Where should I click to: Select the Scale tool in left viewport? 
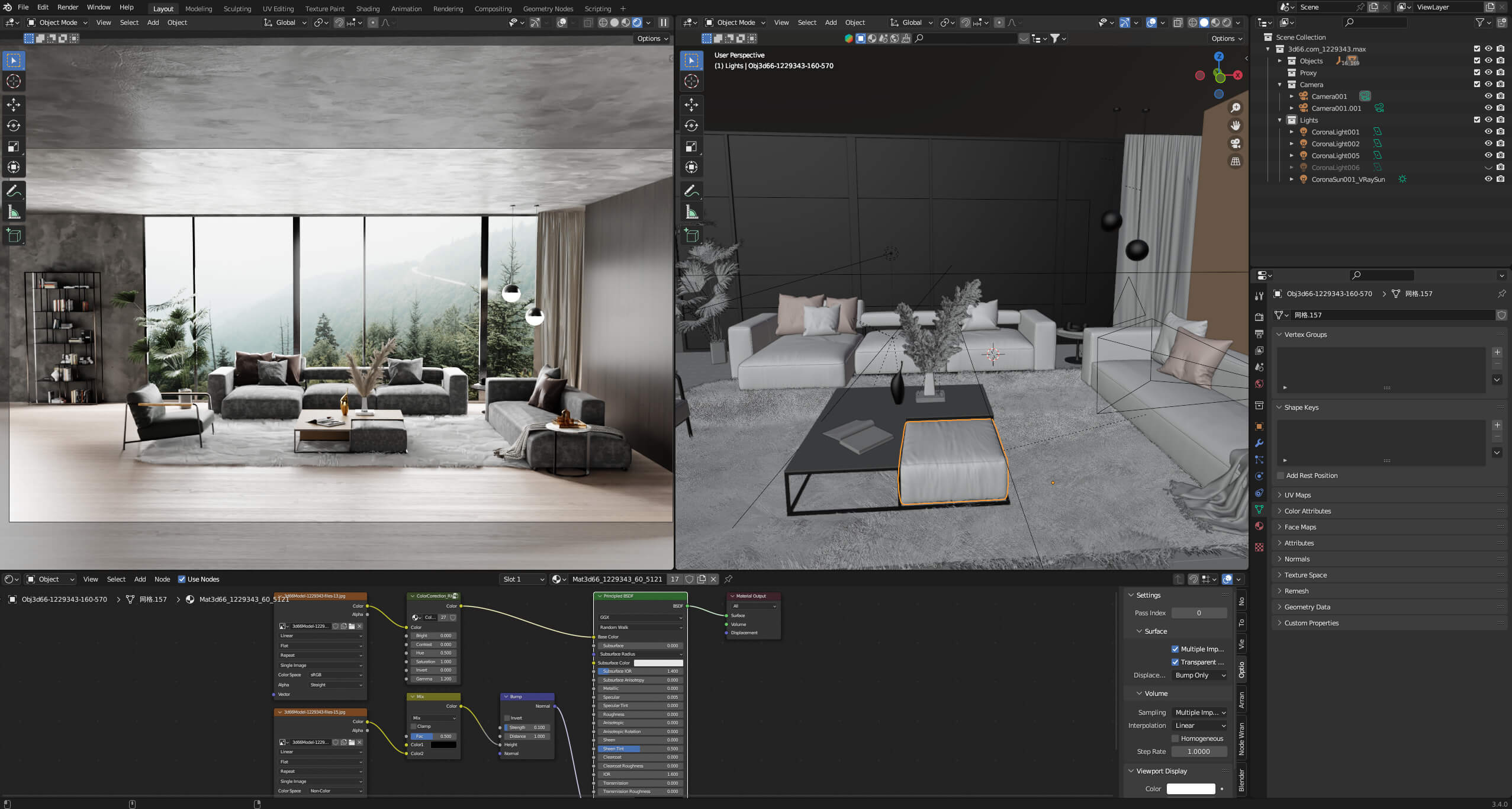(14, 146)
